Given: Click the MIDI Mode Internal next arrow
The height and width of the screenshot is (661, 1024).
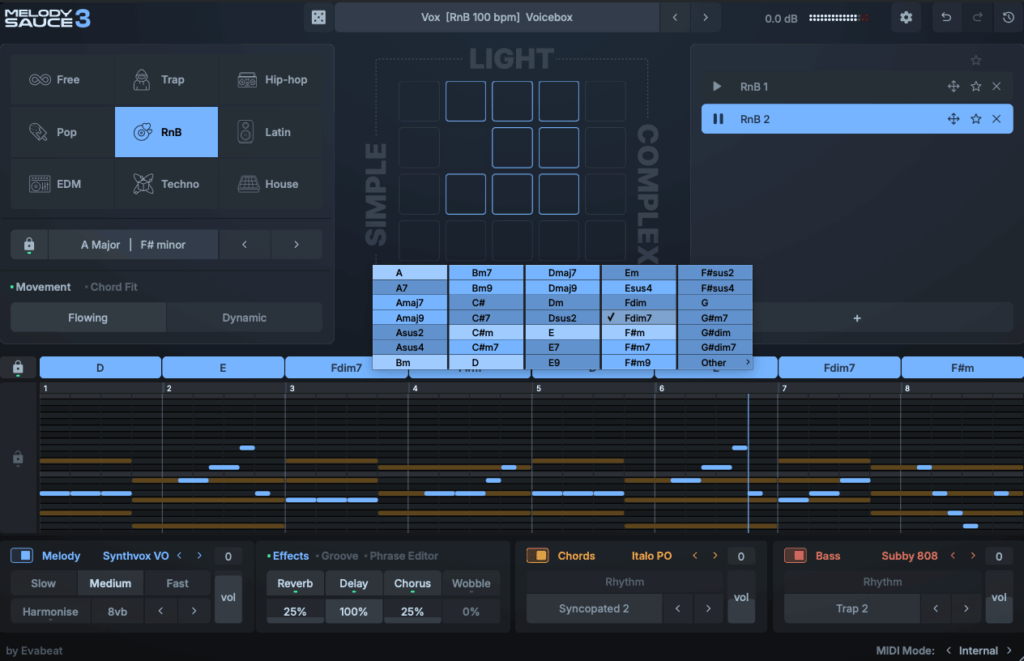Looking at the screenshot, I should (x=1009, y=651).
